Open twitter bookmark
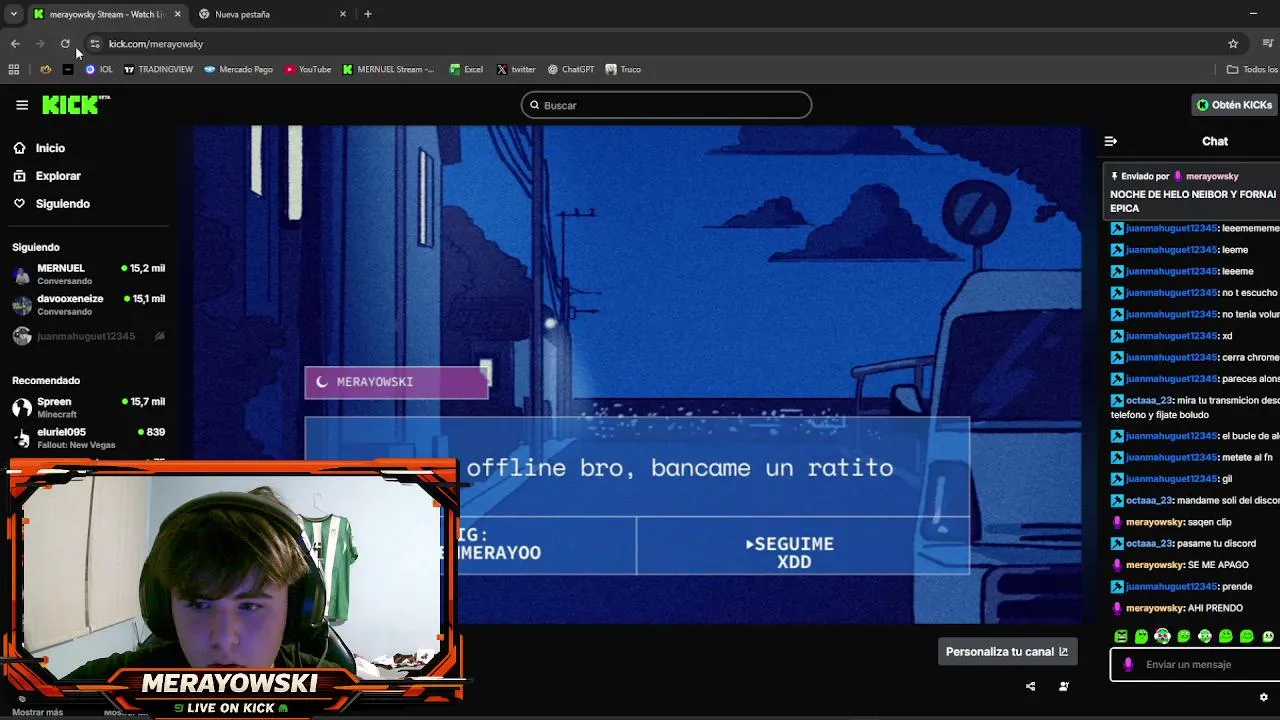 coord(516,69)
